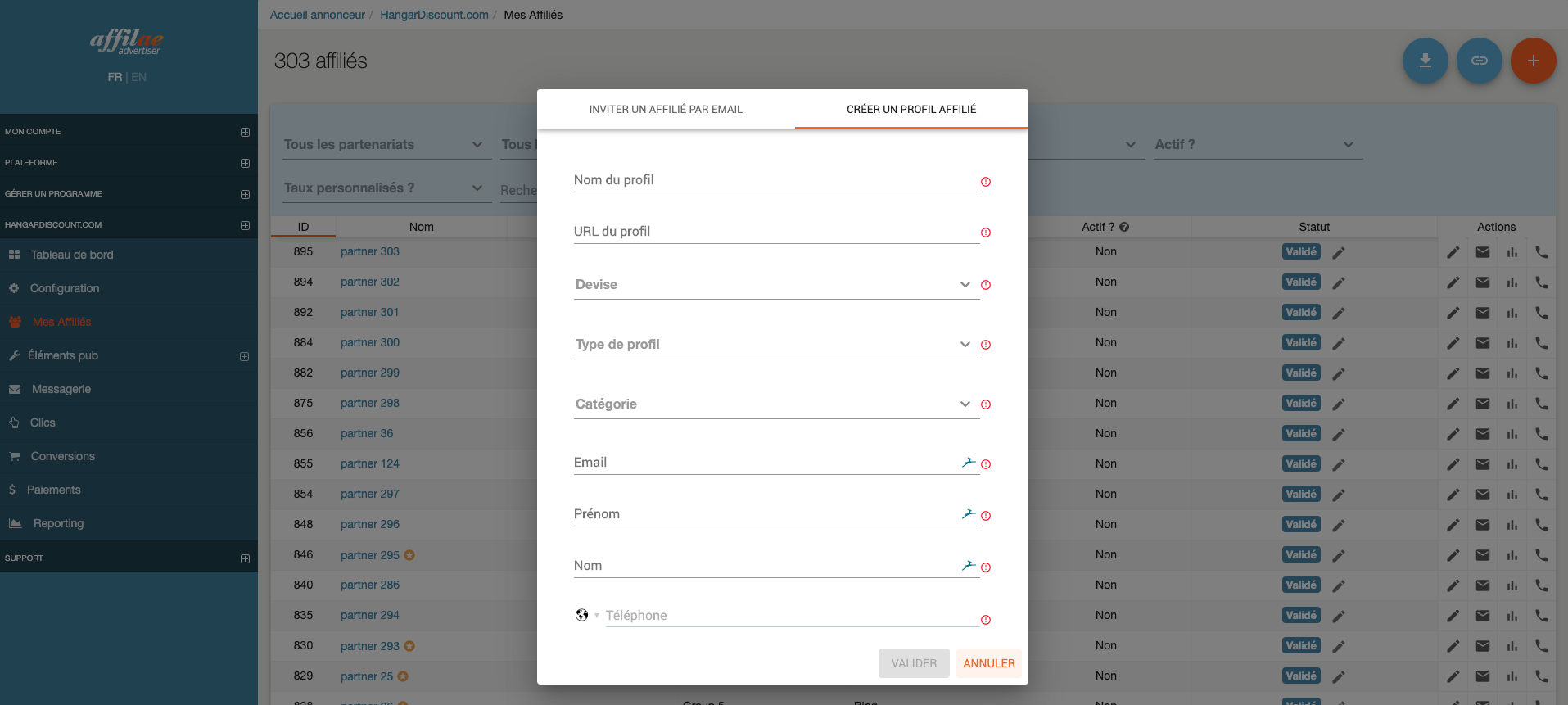Expand the Mon Compte sidebar section
This screenshot has height=705, width=1568.
(x=245, y=132)
